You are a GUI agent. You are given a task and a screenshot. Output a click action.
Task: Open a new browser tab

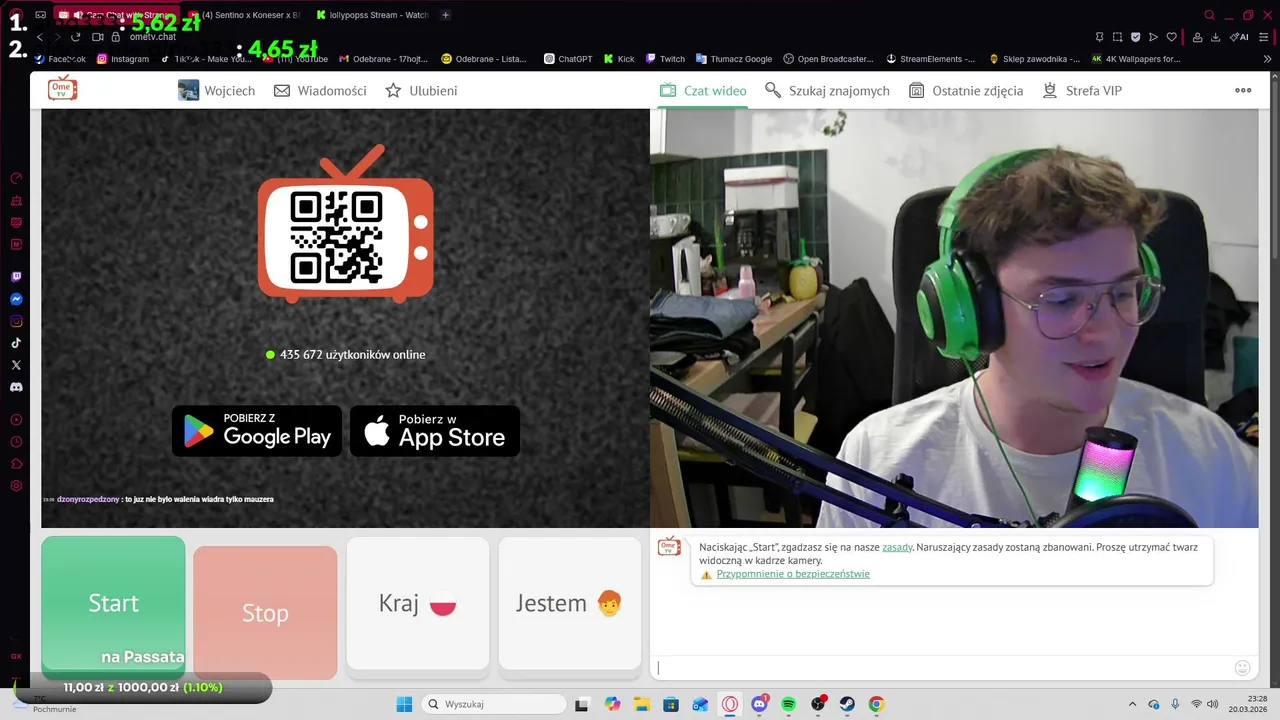coord(445,15)
